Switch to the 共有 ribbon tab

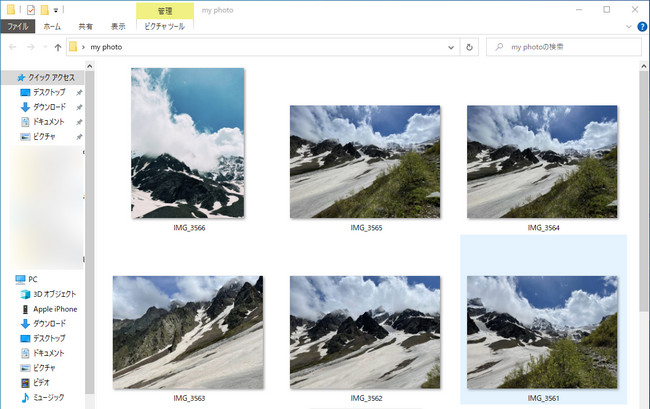coord(85,27)
